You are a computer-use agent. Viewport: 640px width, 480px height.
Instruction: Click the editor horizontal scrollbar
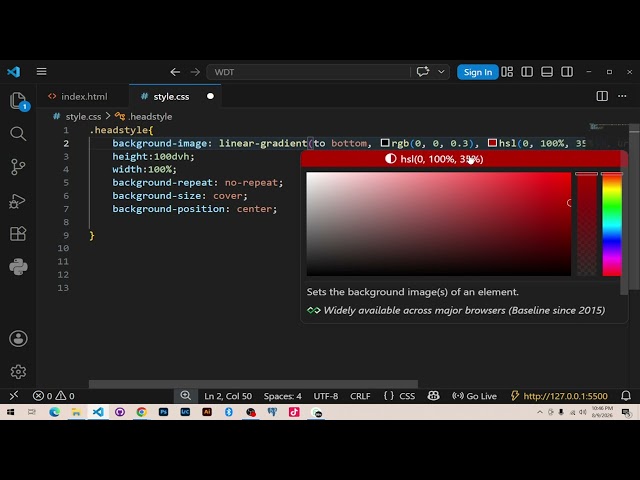point(253,384)
